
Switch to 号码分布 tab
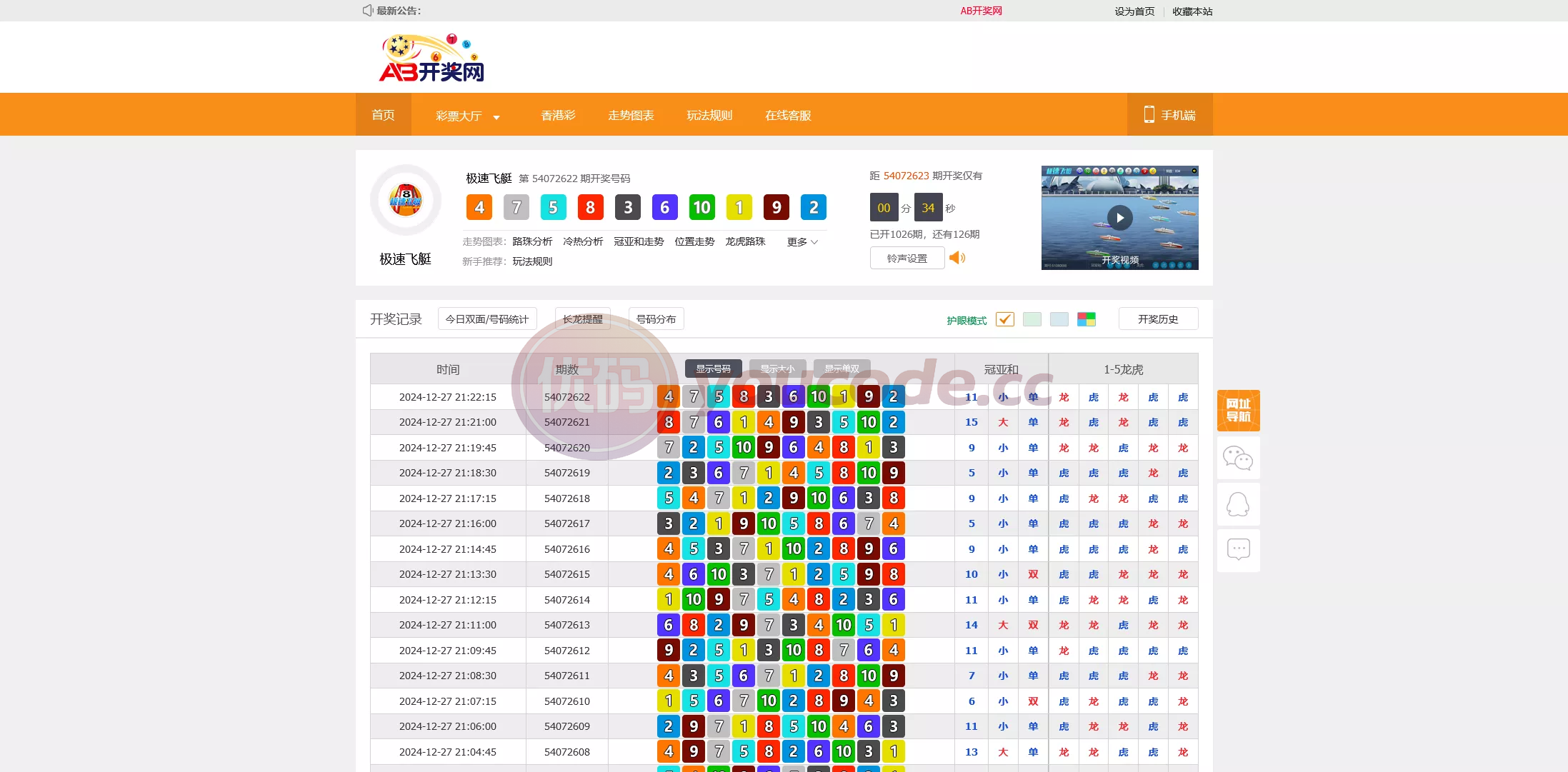click(x=656, y=319)
